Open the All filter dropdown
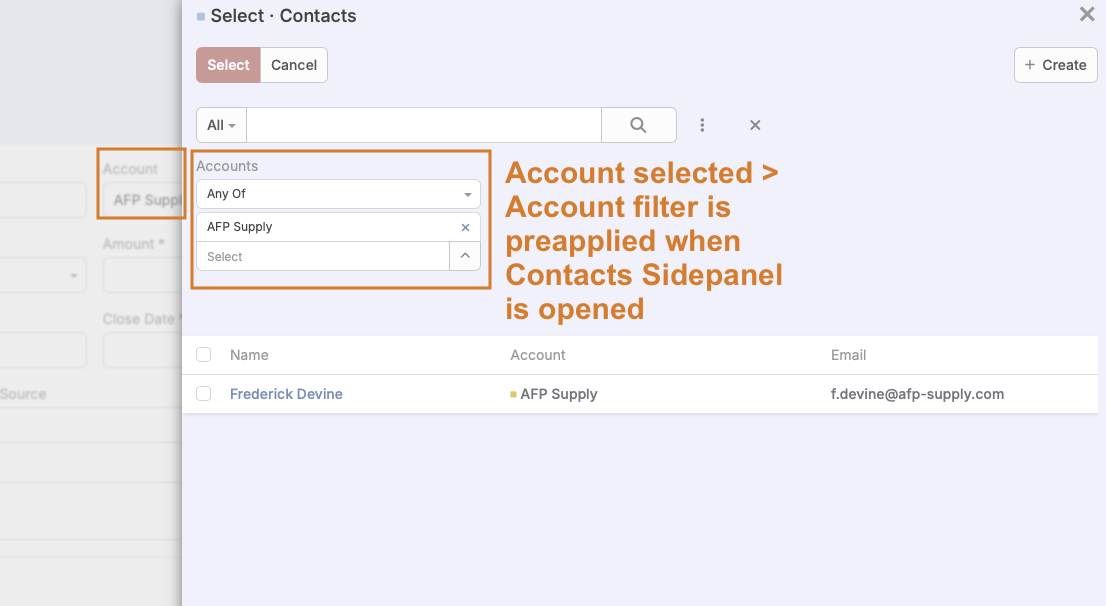 point(221,125)
